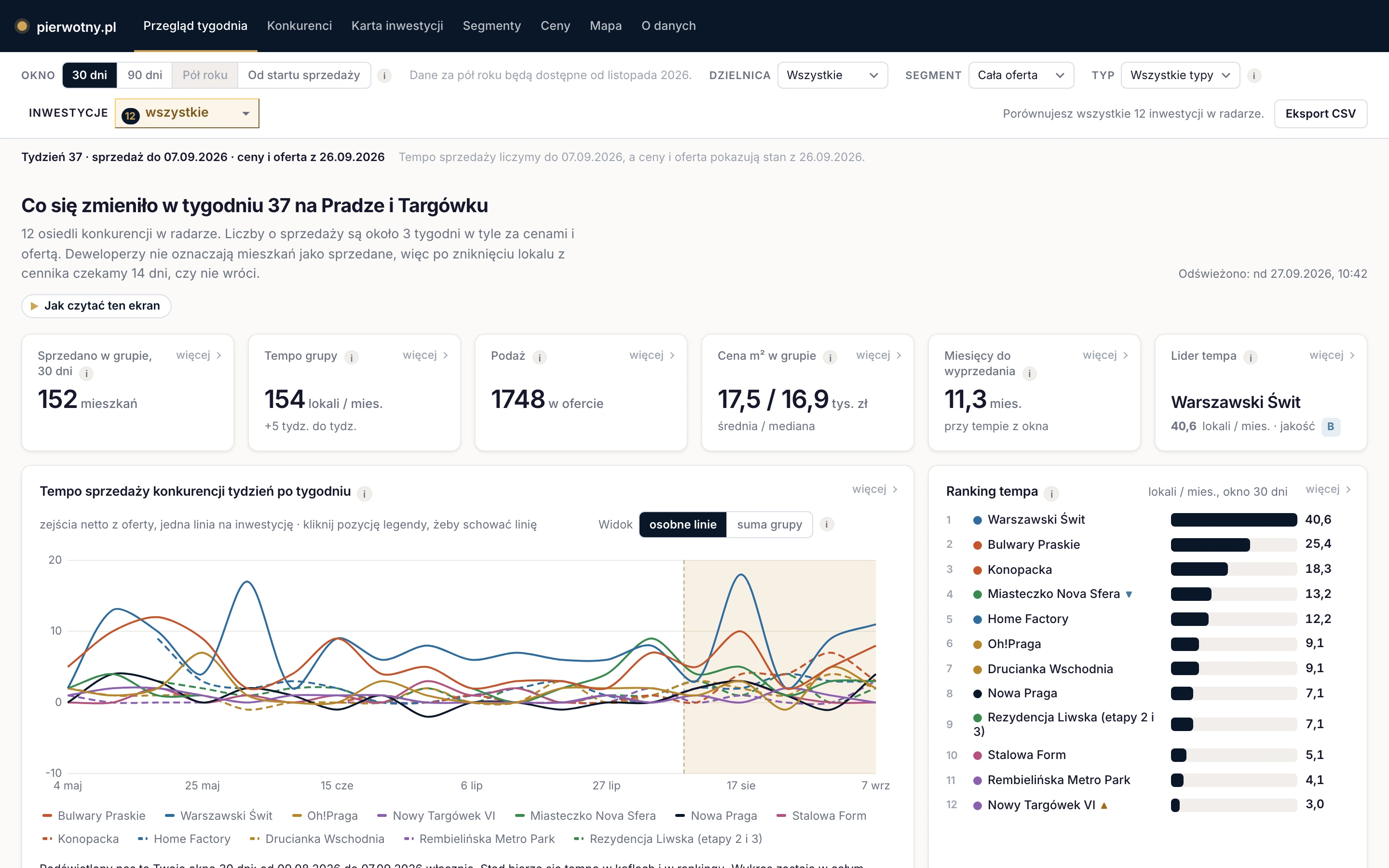Open info icon next to Widok toggle
Image resolution: width=1389 pixels, height=868 pixels.
[x=827, y=524]
